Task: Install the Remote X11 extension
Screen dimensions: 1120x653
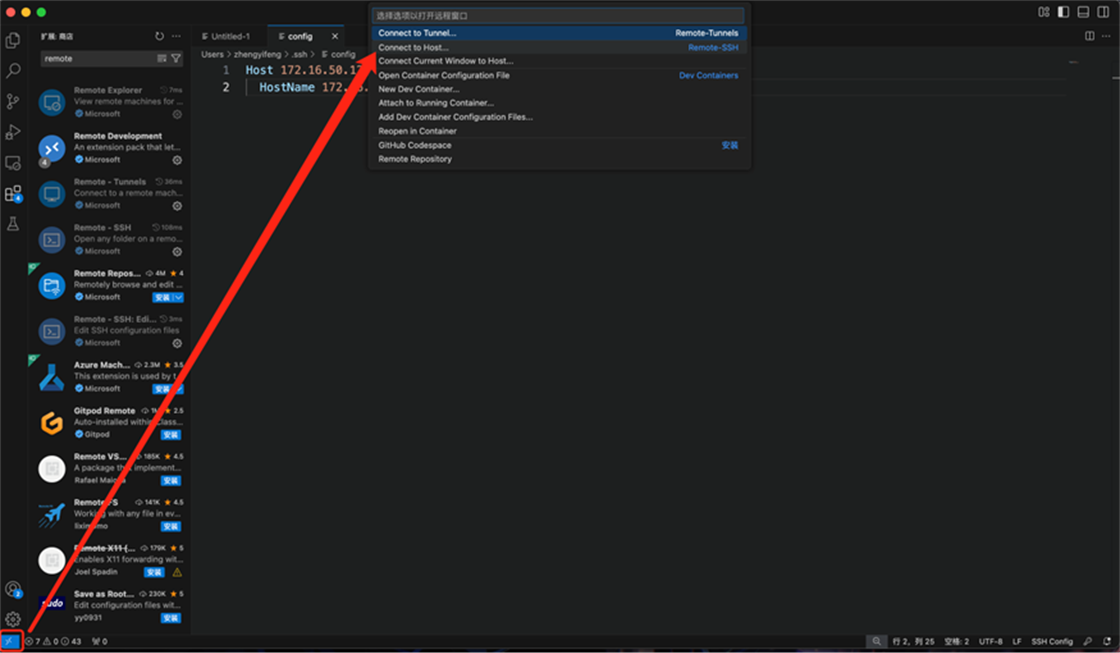Action: coord(154,572)
